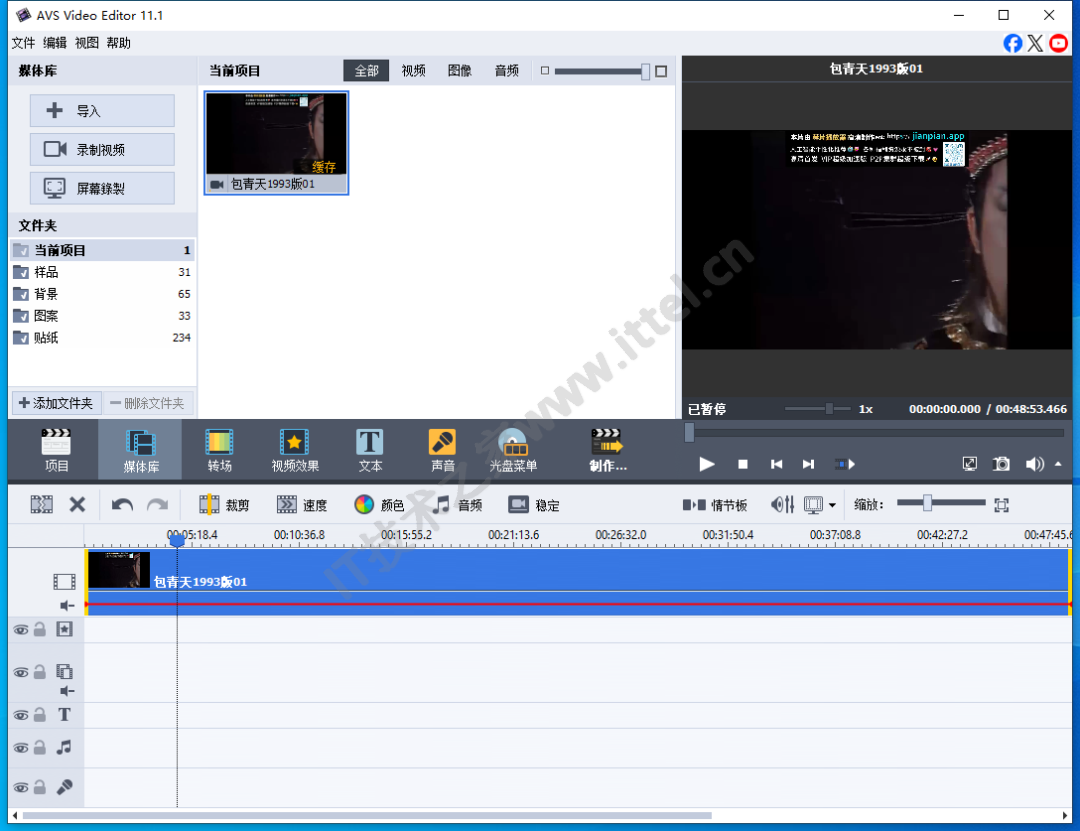The image size is (1080, 831).
Task: Open the 帮助 menu
Action: pyautogui.click(x=118, y=43)
